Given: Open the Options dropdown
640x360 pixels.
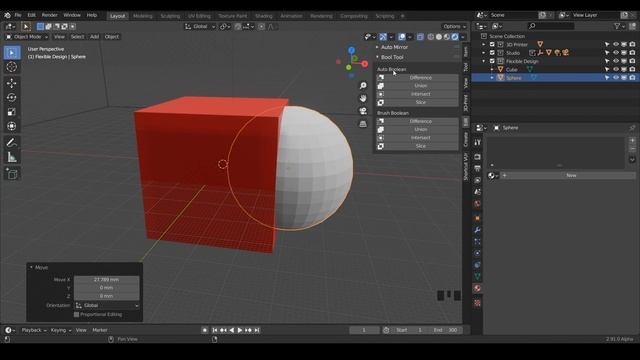Looking at the screenshot, I should (x=454, y=27).
